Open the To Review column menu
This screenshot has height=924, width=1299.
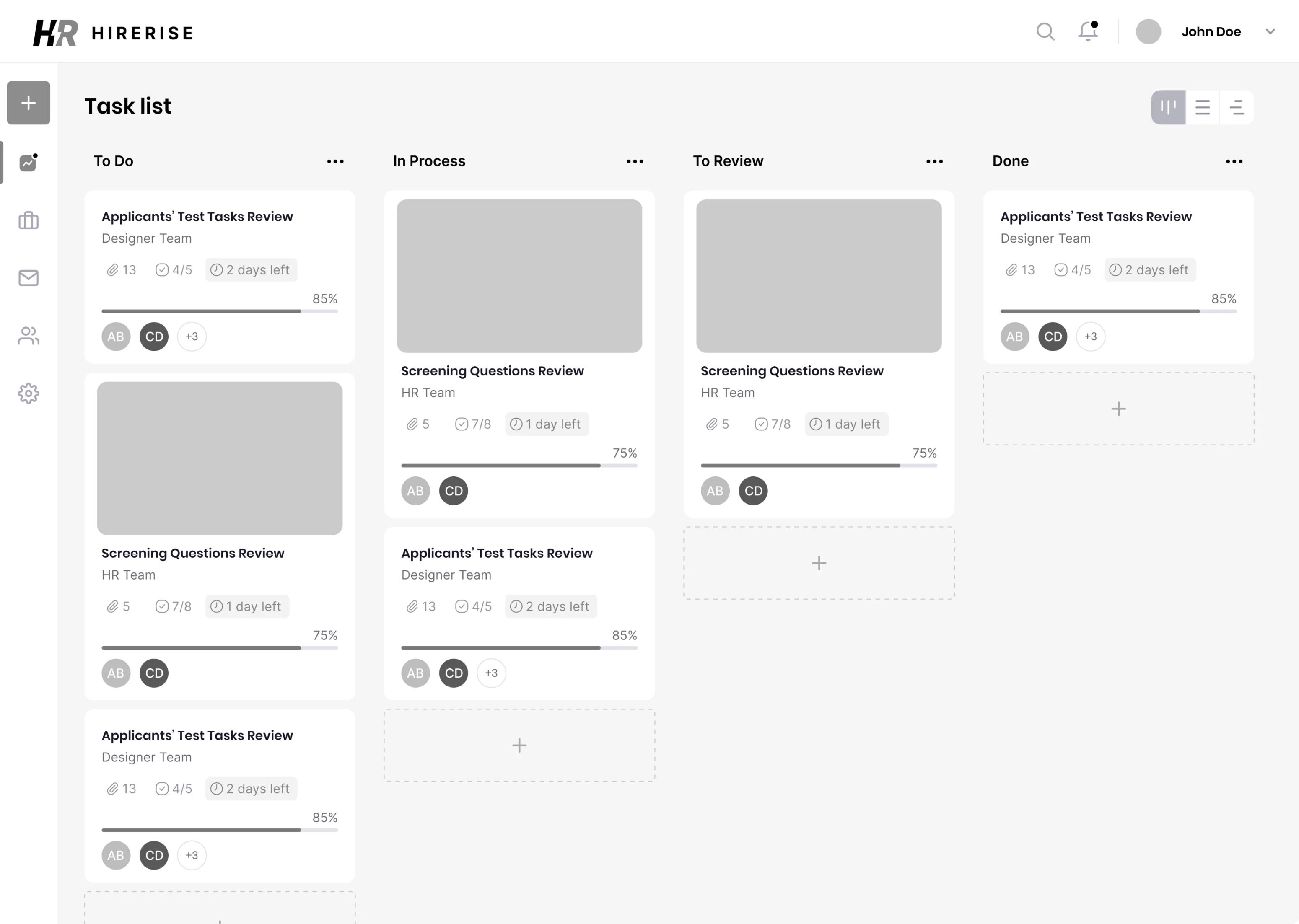[x=934, y=162]
